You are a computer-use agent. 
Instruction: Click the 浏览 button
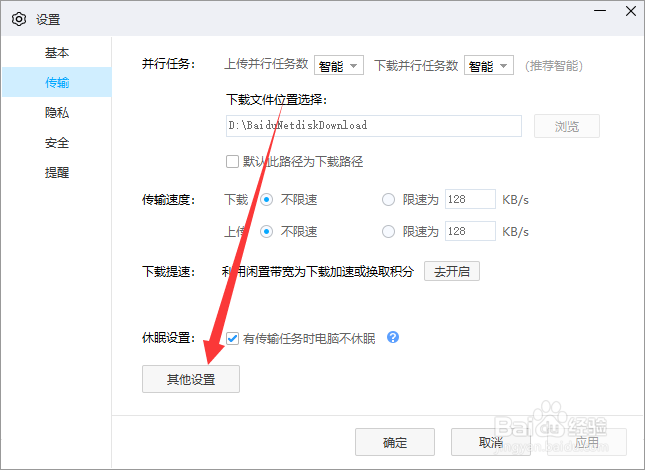coord(567,126)
